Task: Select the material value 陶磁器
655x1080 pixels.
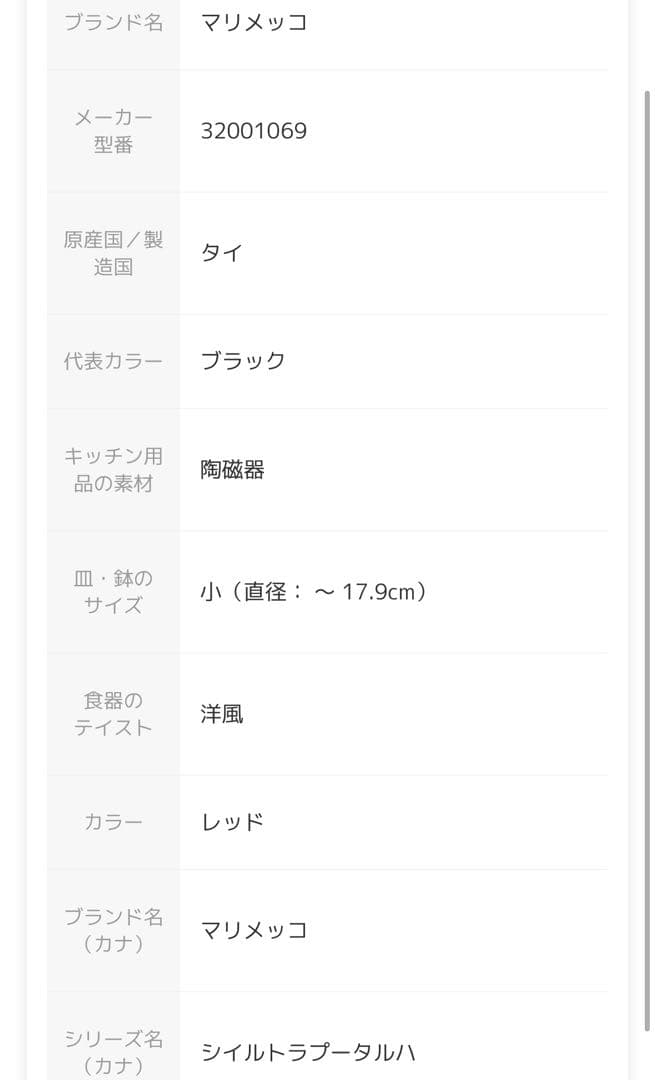Action: coord(232,470)
